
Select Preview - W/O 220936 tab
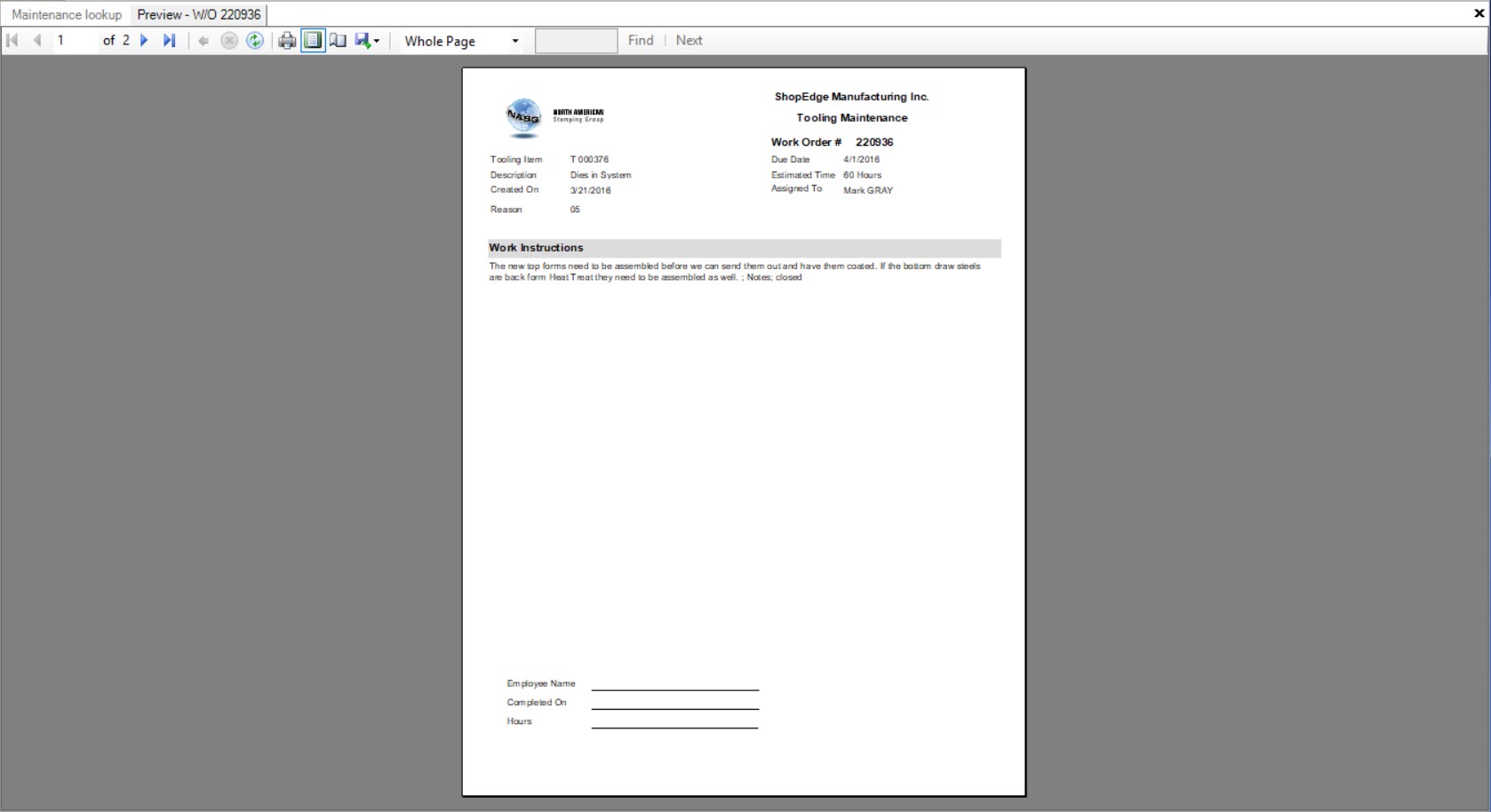click(199, 14)
